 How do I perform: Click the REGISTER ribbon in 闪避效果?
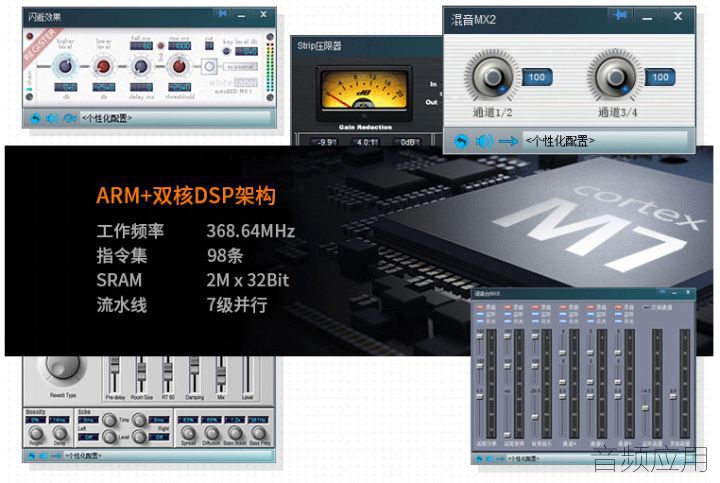tap(40, 46)
